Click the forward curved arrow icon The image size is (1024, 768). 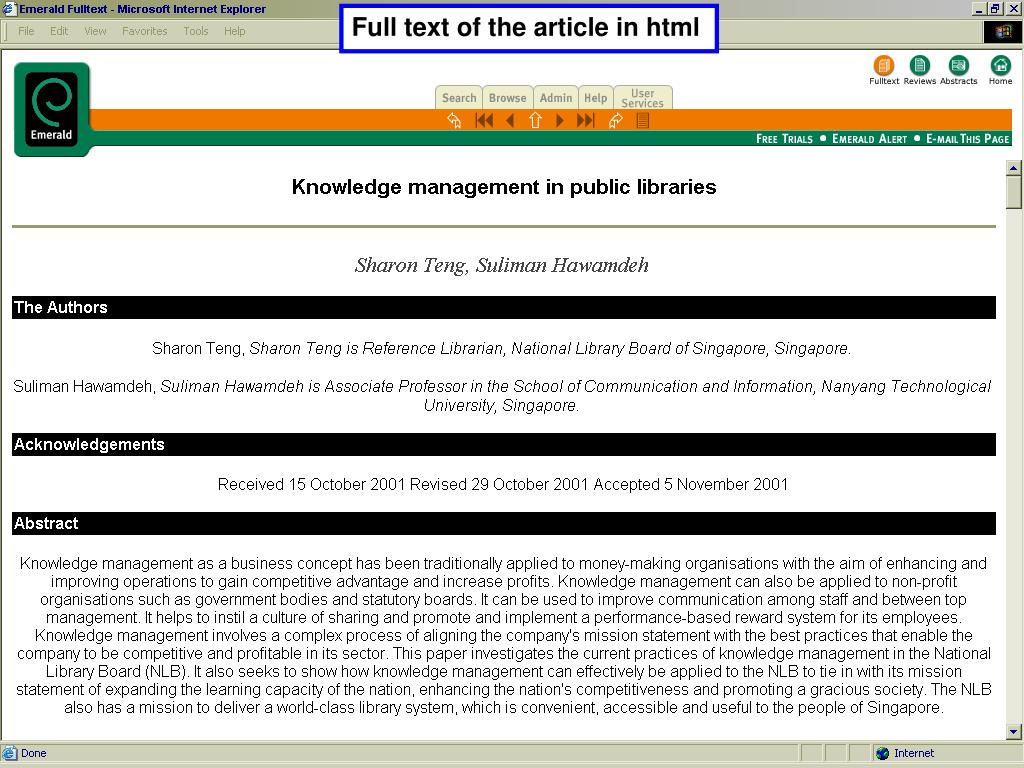coord(615,120)
